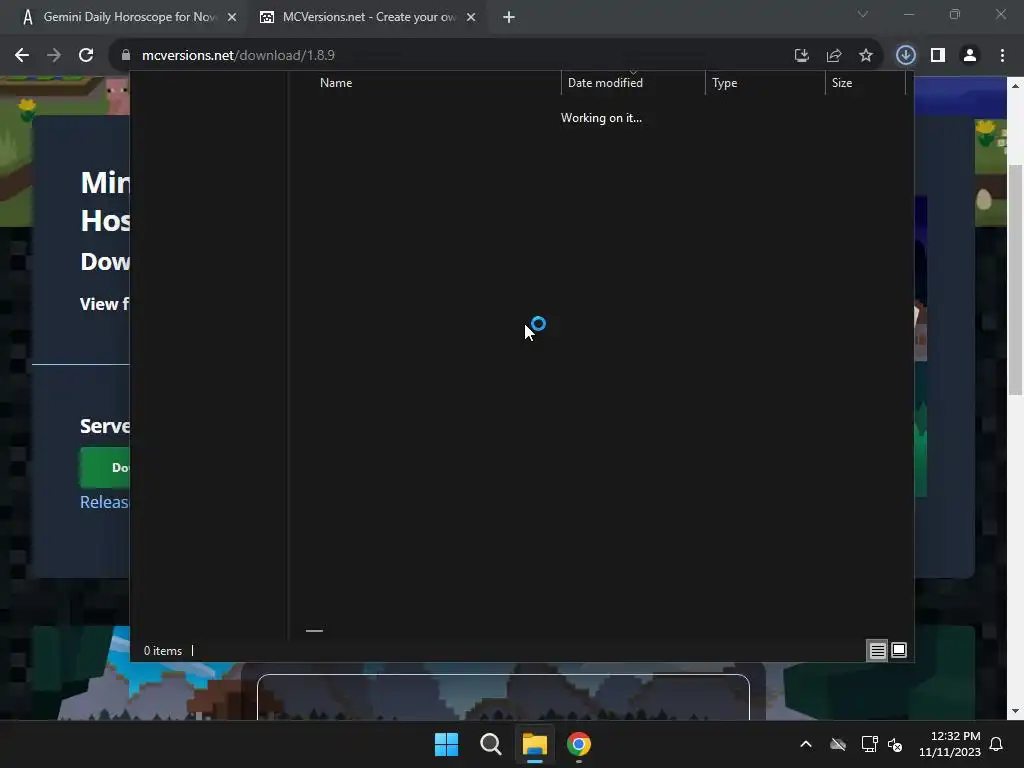
Task: Toggle the Chrome side panel
Action: click(x=938, y=56)
